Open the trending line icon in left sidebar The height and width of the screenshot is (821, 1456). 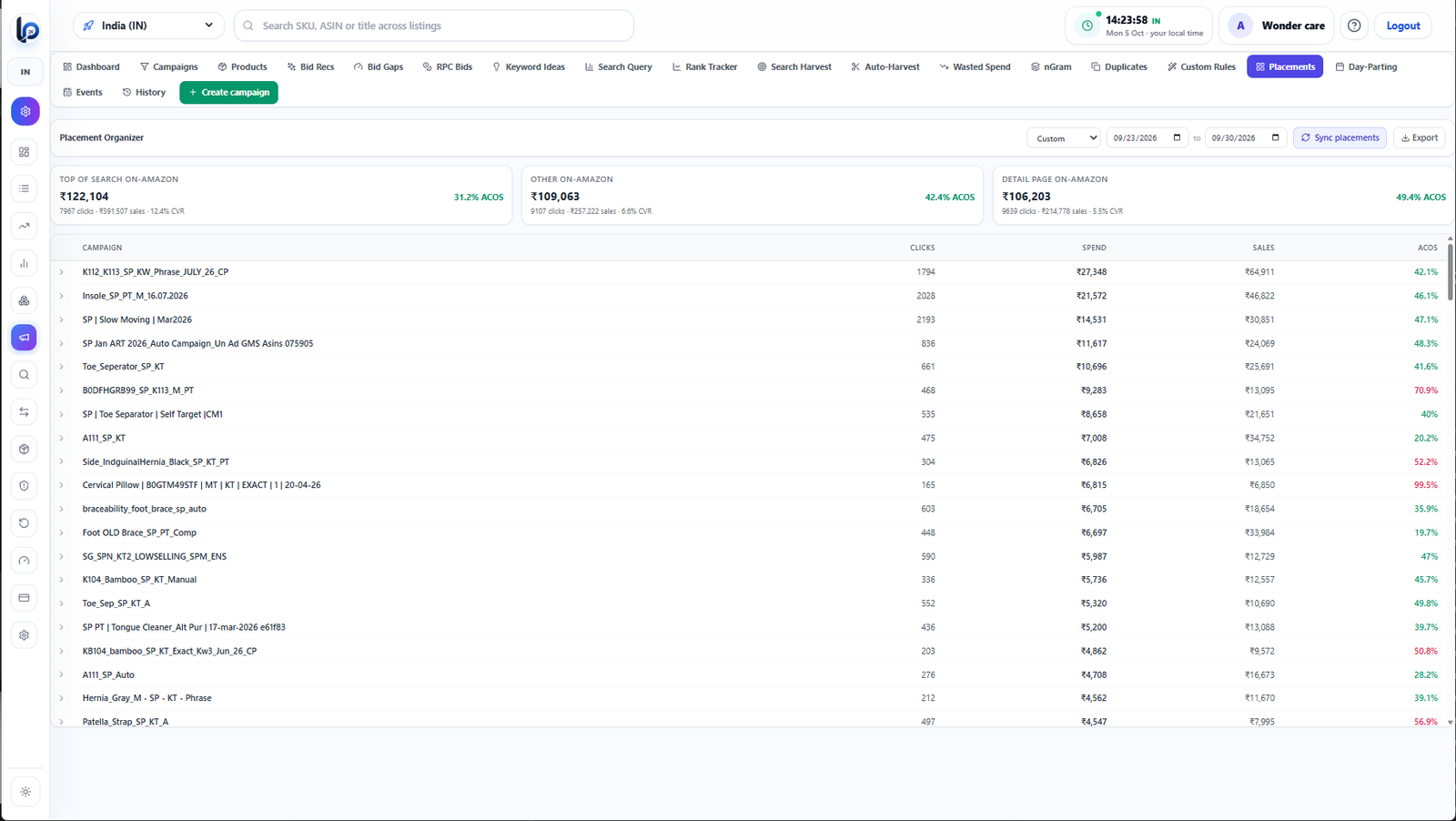coord(25,226)
